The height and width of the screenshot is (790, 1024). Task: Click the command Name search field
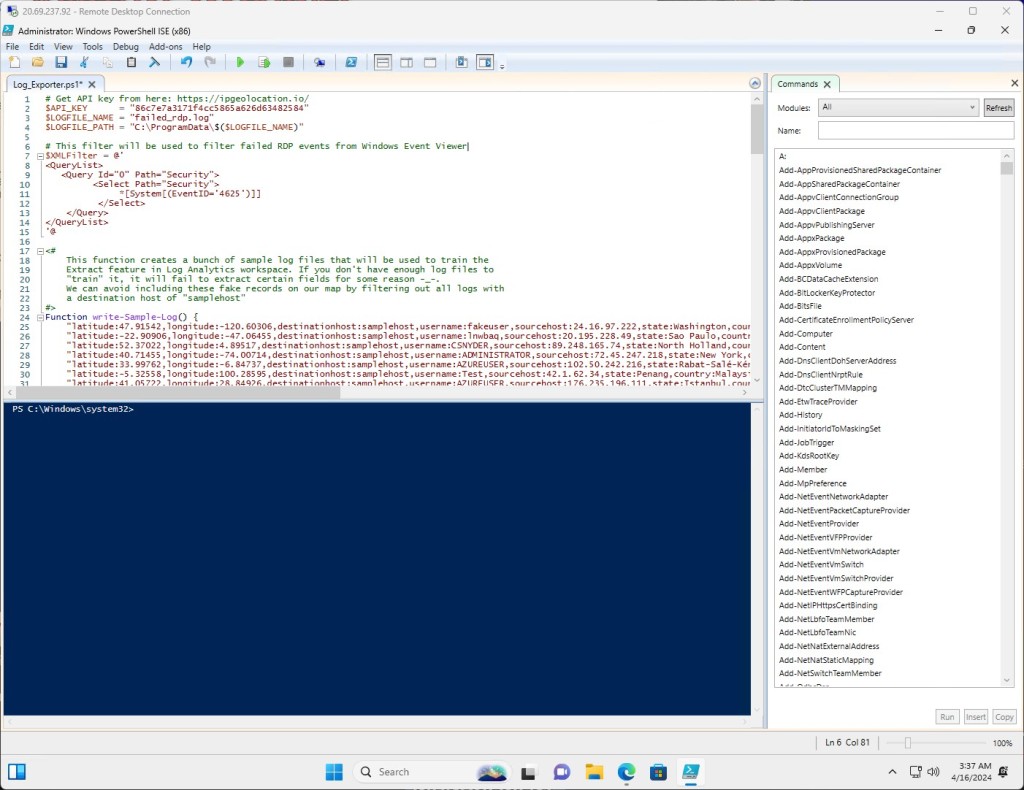915,130
